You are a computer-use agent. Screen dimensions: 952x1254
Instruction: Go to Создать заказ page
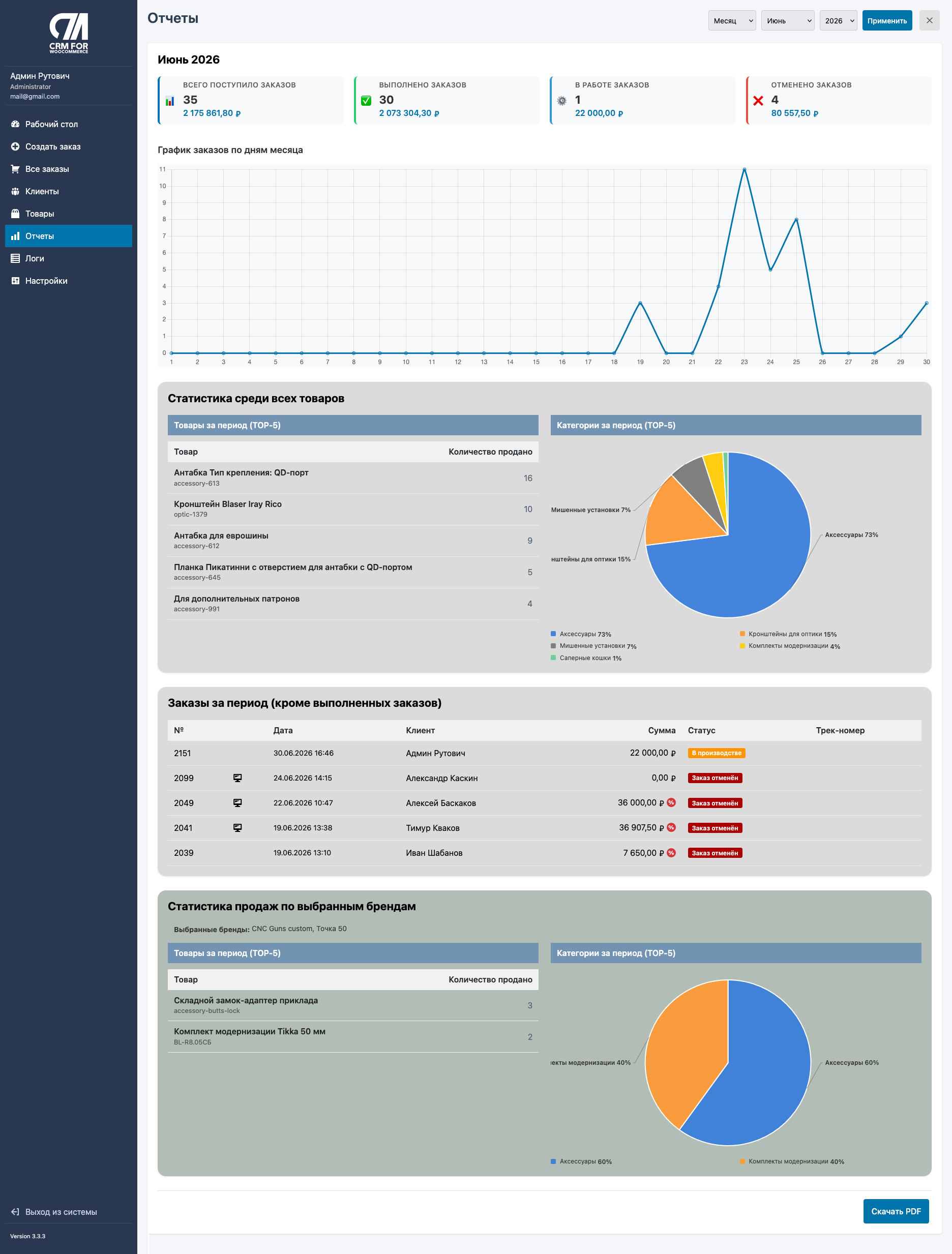[x=69, y=146]
